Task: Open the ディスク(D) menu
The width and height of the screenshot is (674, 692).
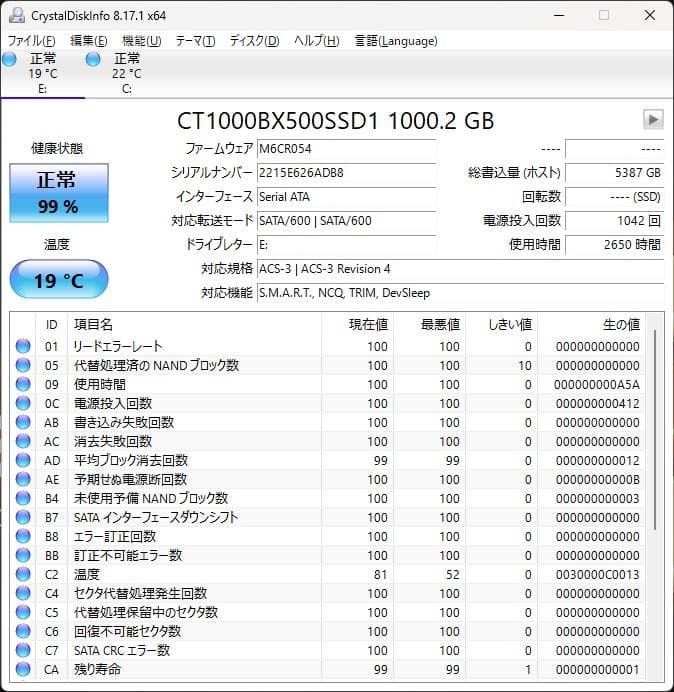Action: pos(254,41)
